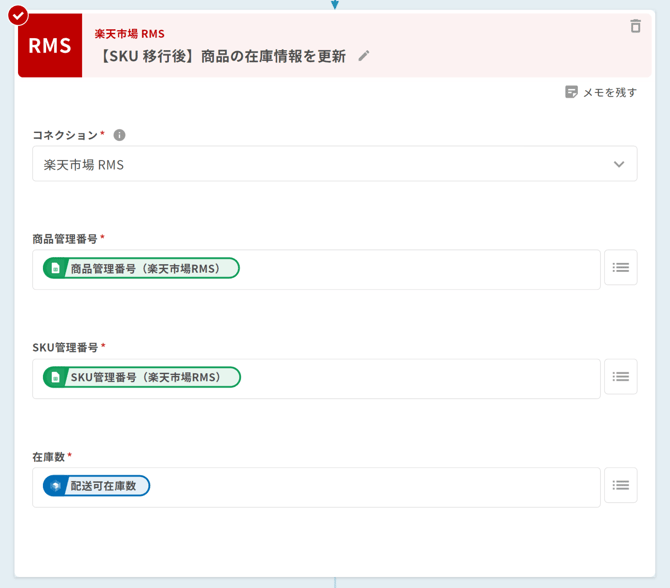670x588 pixels.
Task: Click the connector arrow above the step card
Action: 335,5
